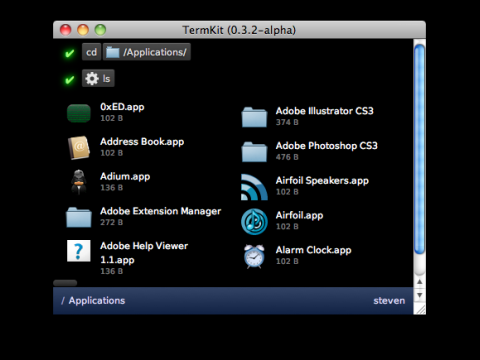Click the root slash in the breadcrumb

tap(63, 301)
